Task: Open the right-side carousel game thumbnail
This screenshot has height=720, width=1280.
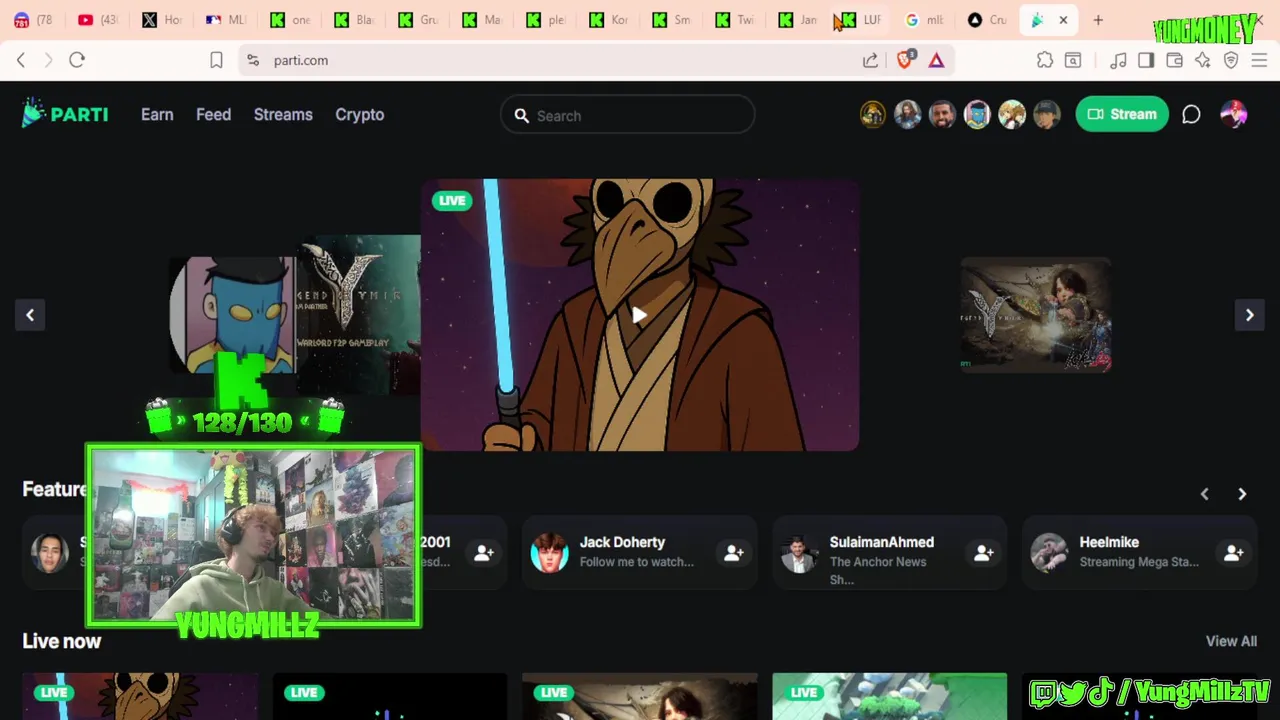Action: pos(1036,315)
